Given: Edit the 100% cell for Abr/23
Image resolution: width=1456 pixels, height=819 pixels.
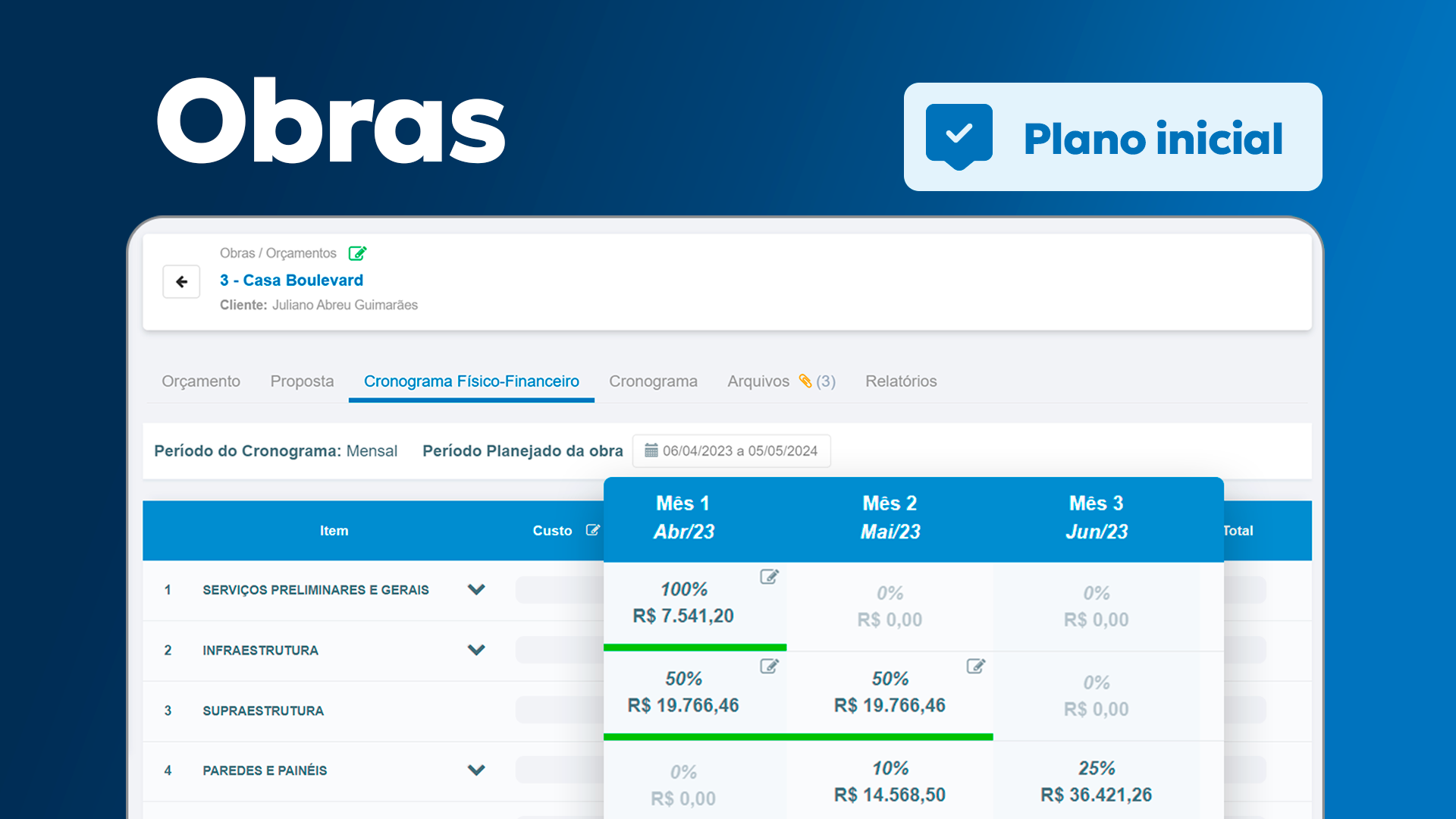Looking at the screenshot, I should (769, 577).
